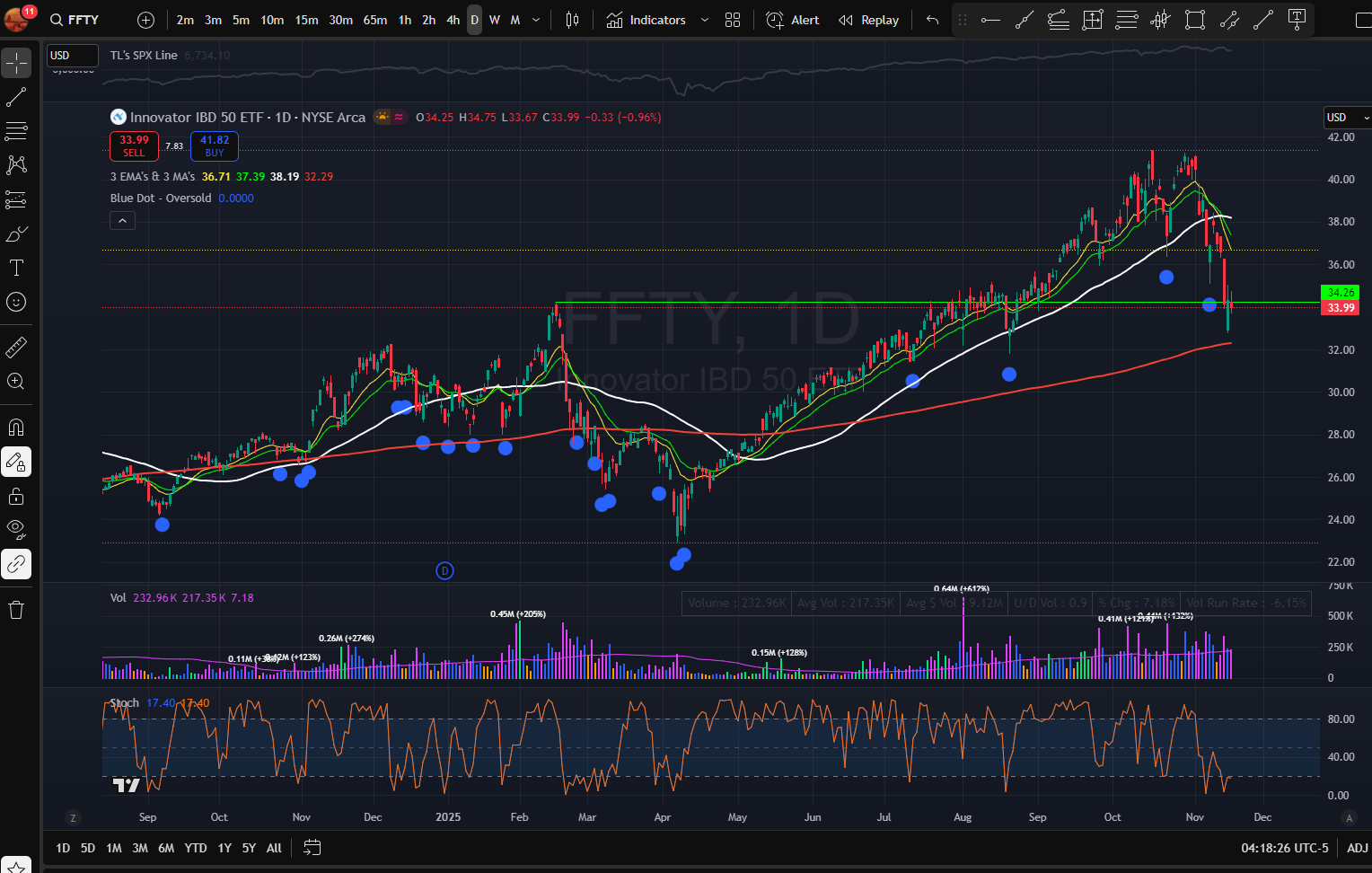This screenshot has width=1372, height=873.
Task: Toggle ADJ adjusted data button
Action: coord(1357,848)
